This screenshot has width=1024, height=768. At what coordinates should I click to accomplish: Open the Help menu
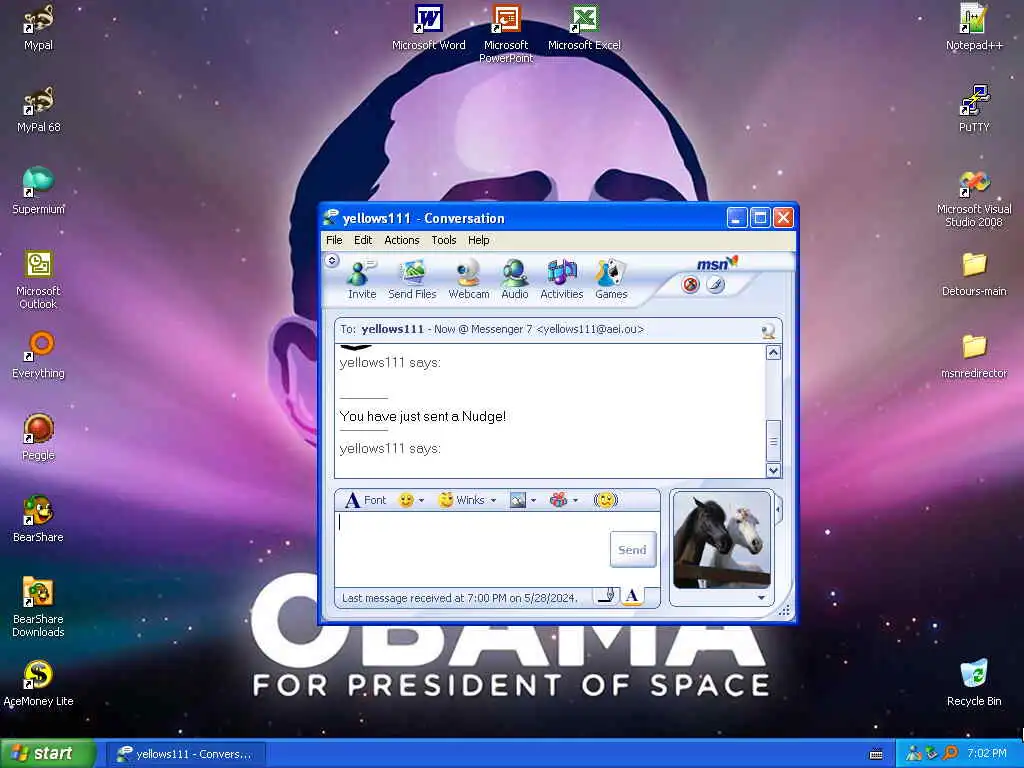point(479,240)
